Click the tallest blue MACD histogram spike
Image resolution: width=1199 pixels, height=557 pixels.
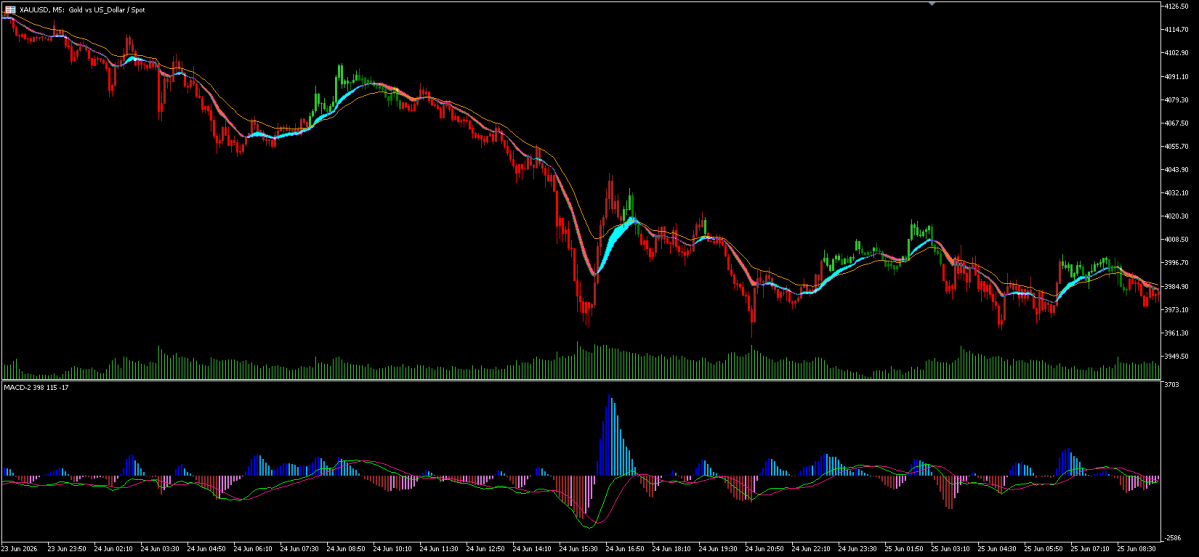click(x=610, y=435)
